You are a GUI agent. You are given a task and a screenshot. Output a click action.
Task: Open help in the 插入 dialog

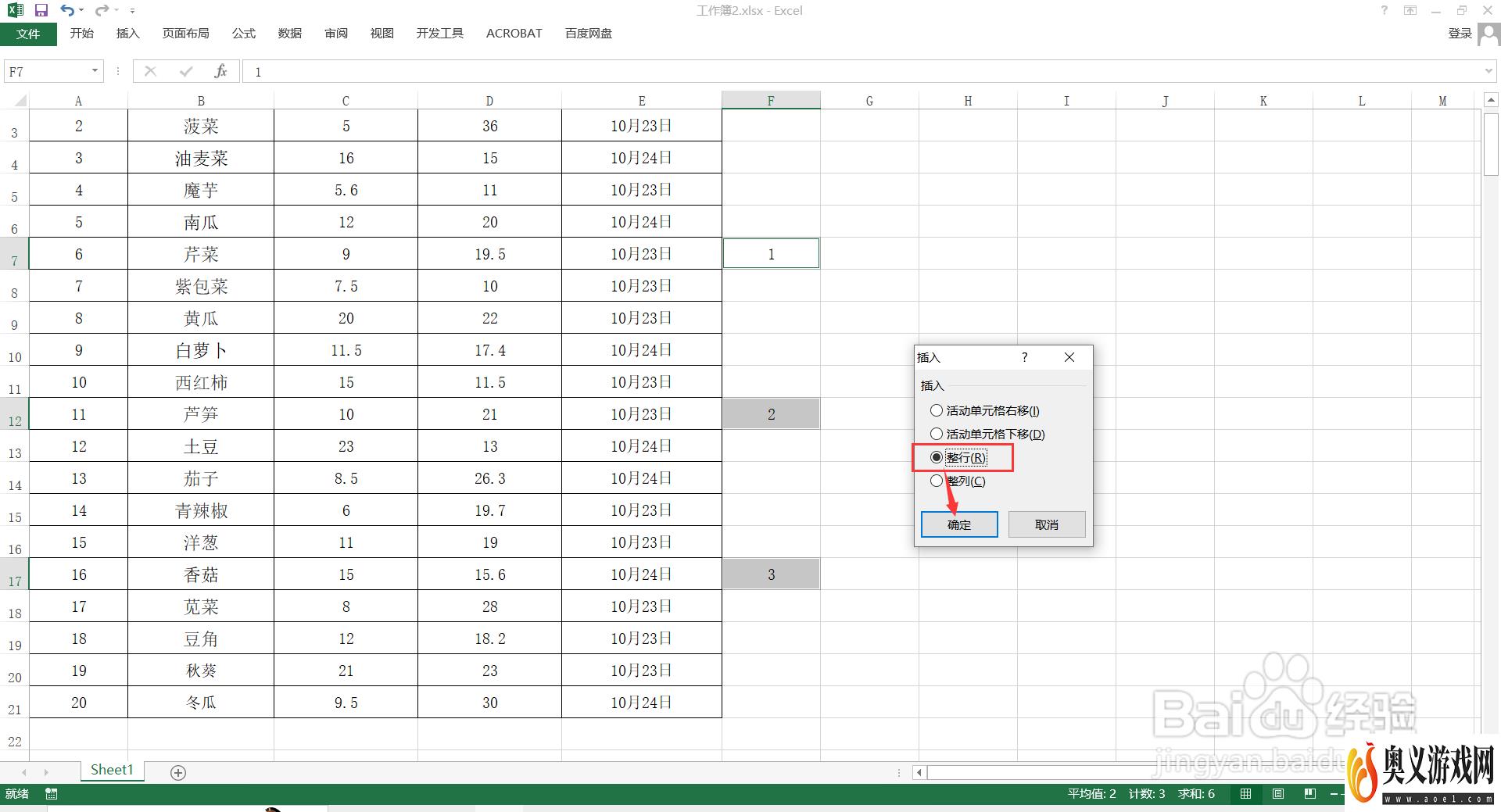click(x=1025, y=357)
